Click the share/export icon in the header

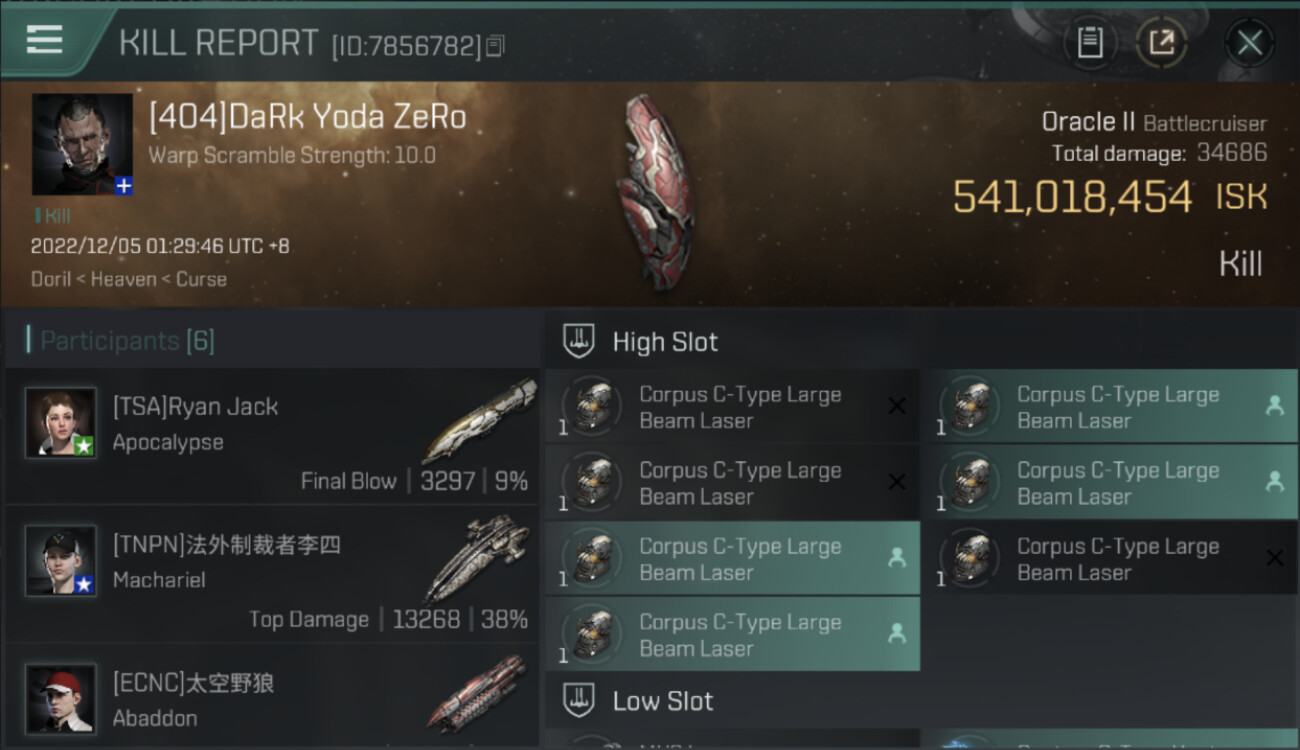click(x=1162, y=43)
